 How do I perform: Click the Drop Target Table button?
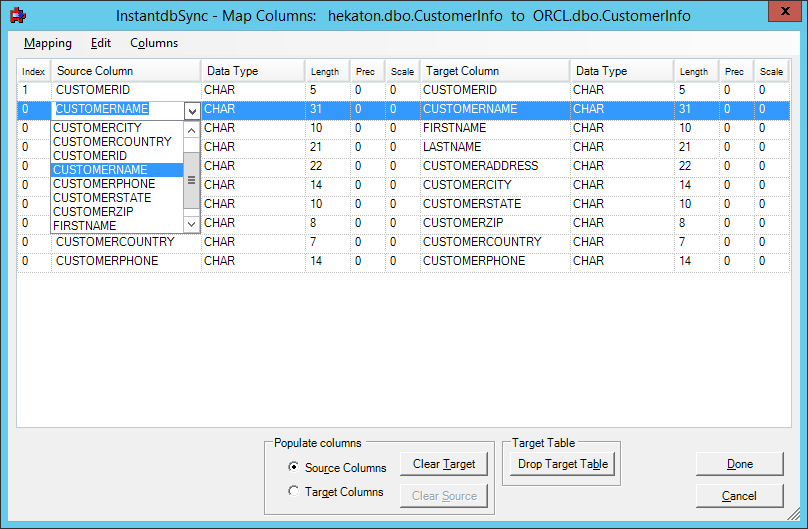[563, 464]
